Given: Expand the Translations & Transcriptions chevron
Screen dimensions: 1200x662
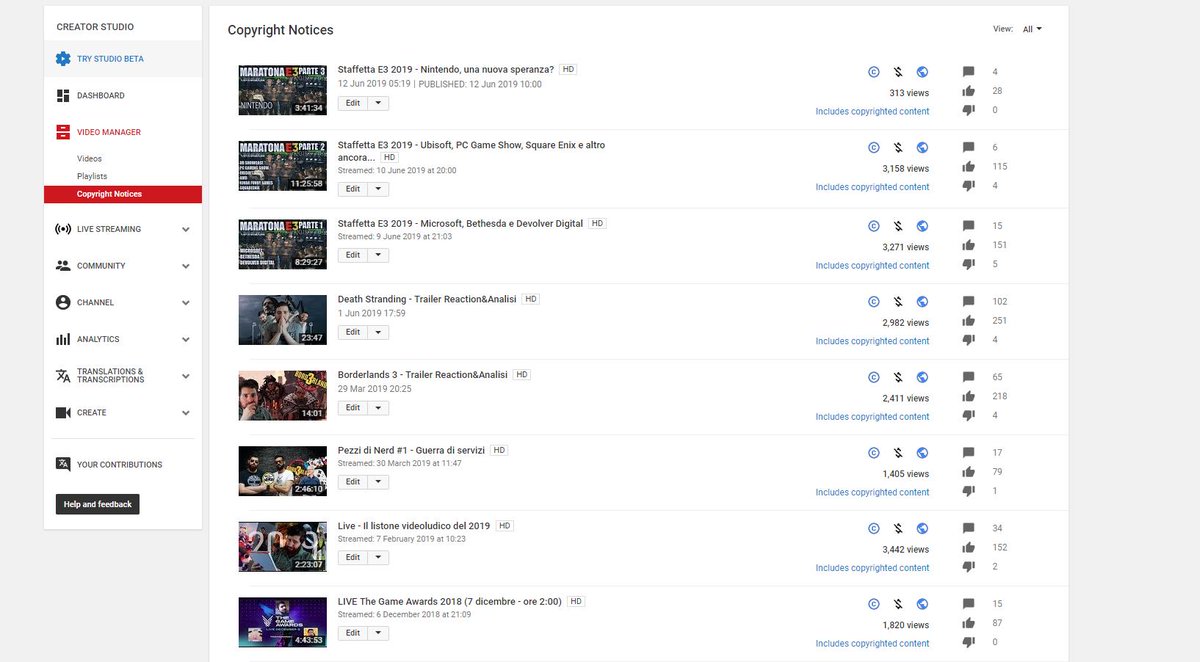Looking at the screenshot, I should click(186, 376).
